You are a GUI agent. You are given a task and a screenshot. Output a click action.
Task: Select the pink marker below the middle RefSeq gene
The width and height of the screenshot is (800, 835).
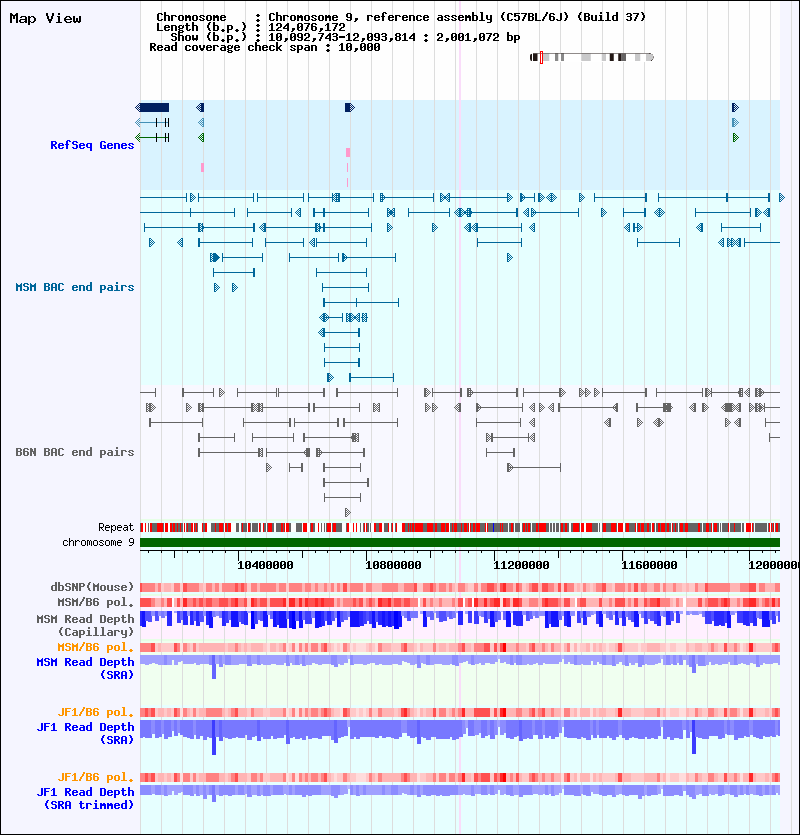point(348,152)
